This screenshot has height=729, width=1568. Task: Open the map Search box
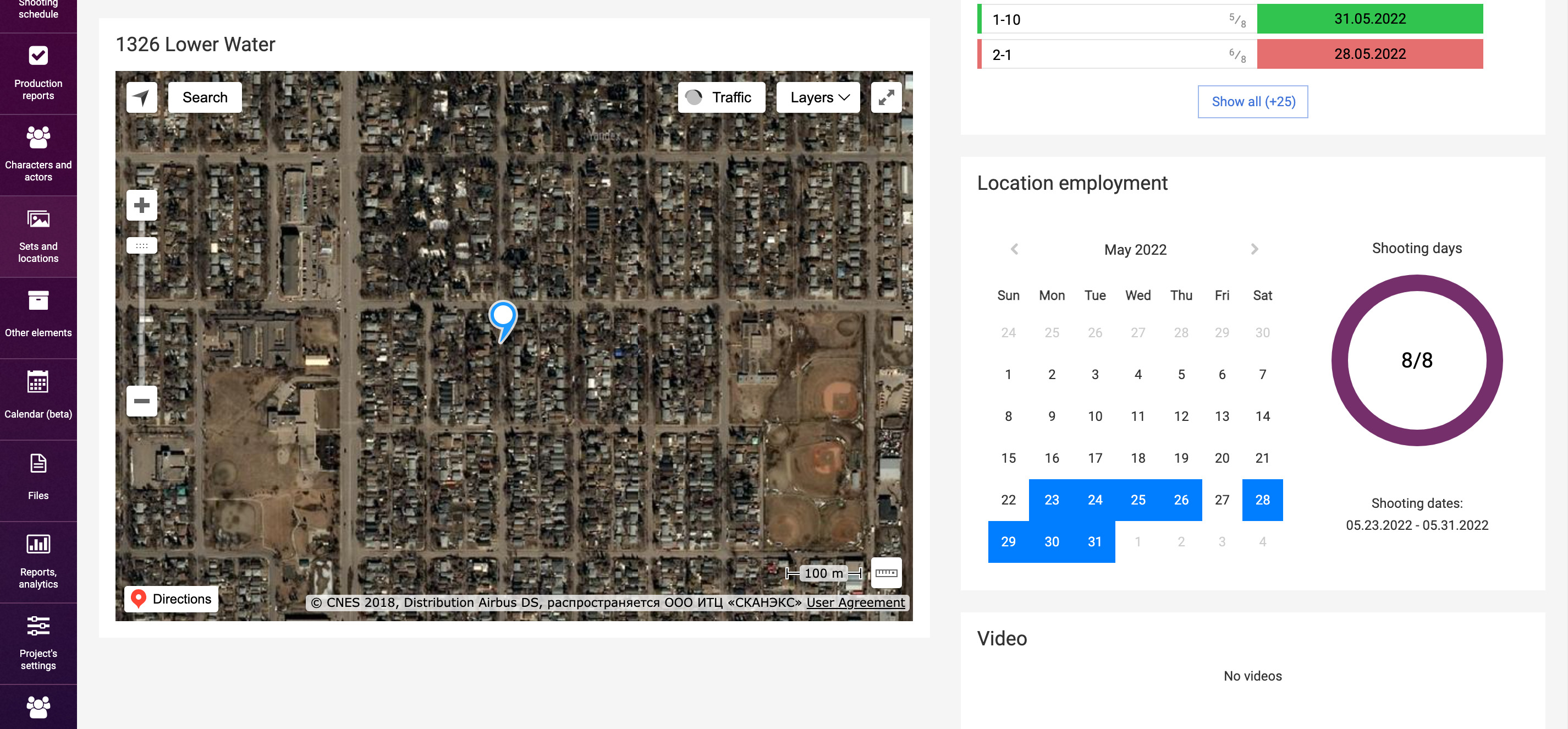click(x=205, y=97)
